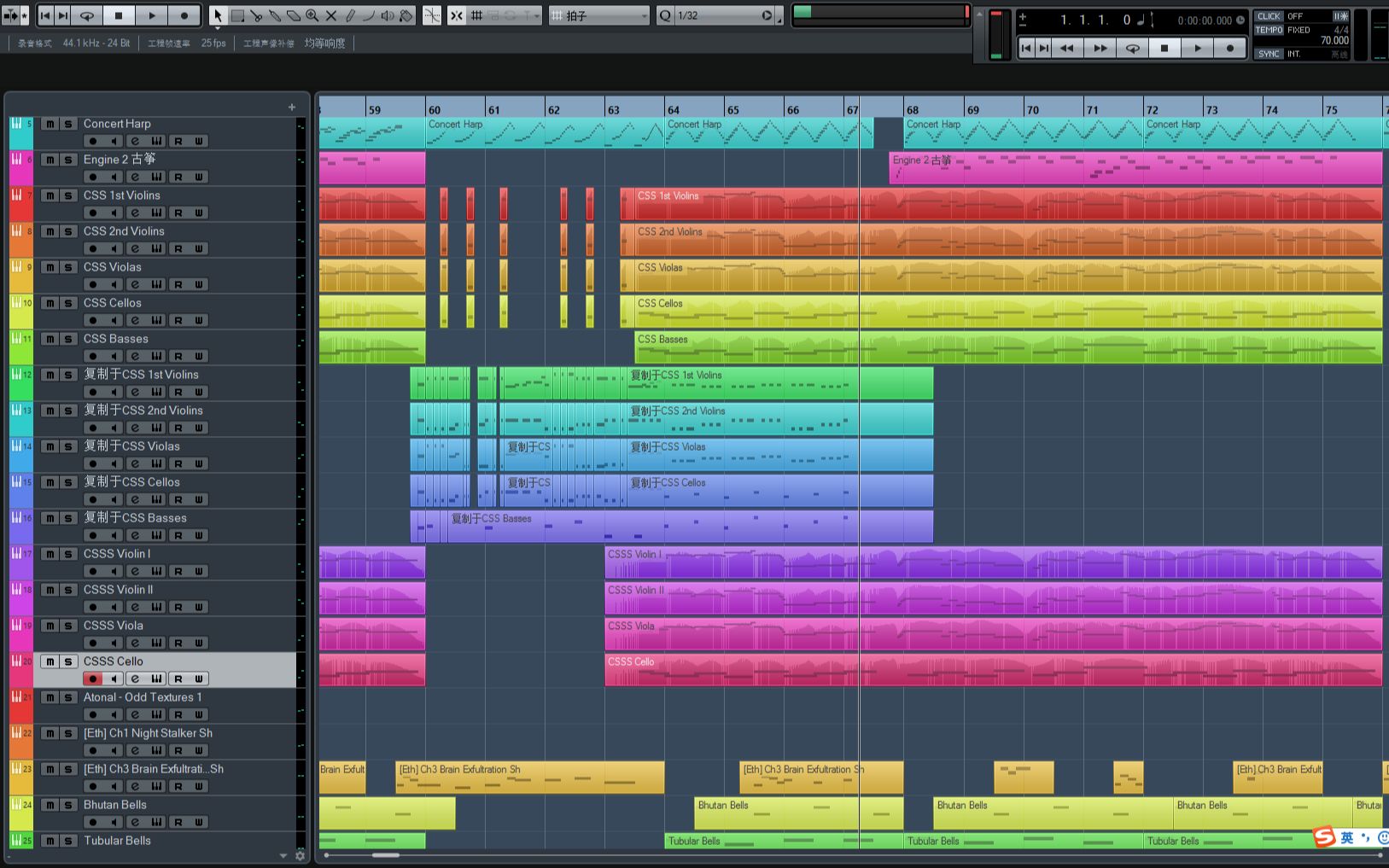
Task: Open the add track plus button
Action: coord(292,107)
